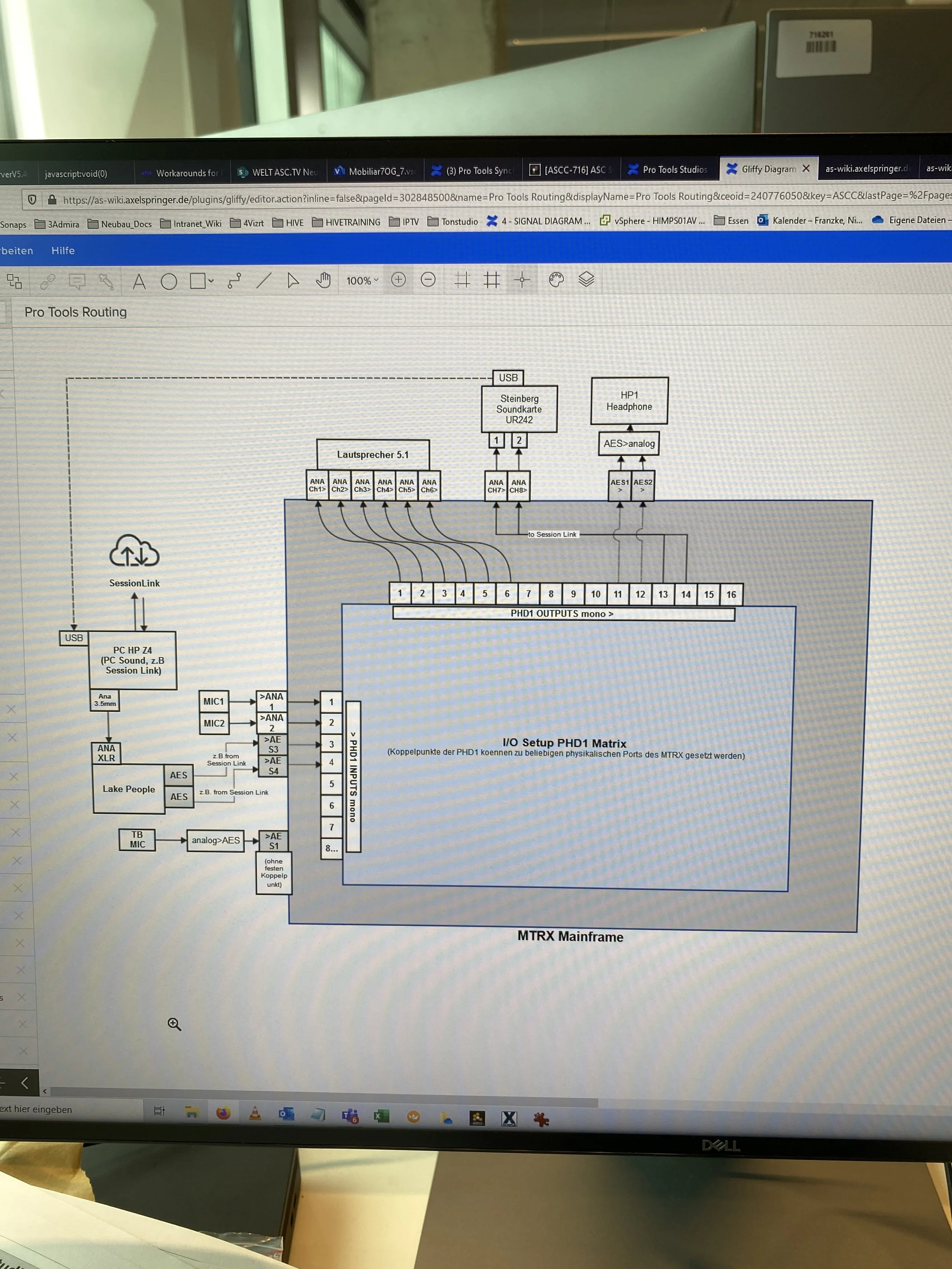952x1269 pixels.
Task: Open the Layers panel icon
Action: (586, 279)
